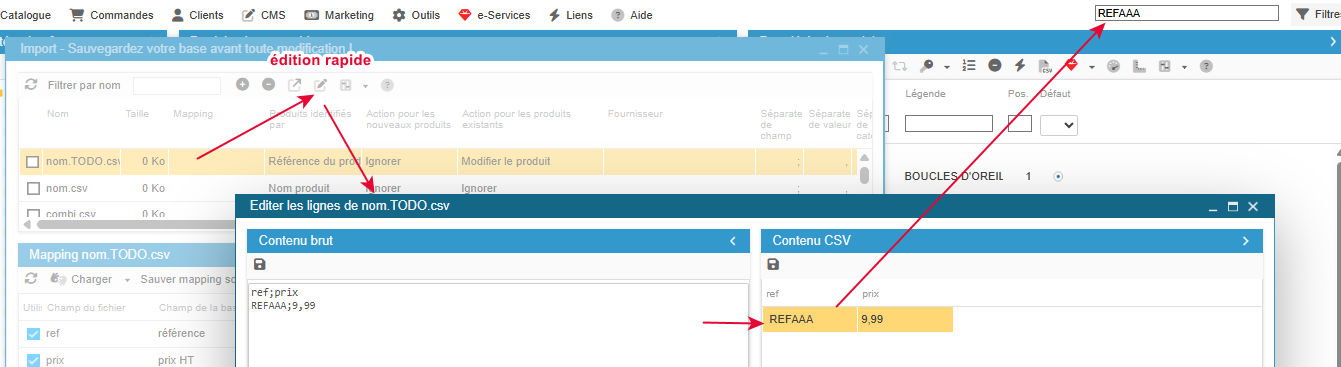
Task: Click the color palette icon in right panel
Action: 1113,66
